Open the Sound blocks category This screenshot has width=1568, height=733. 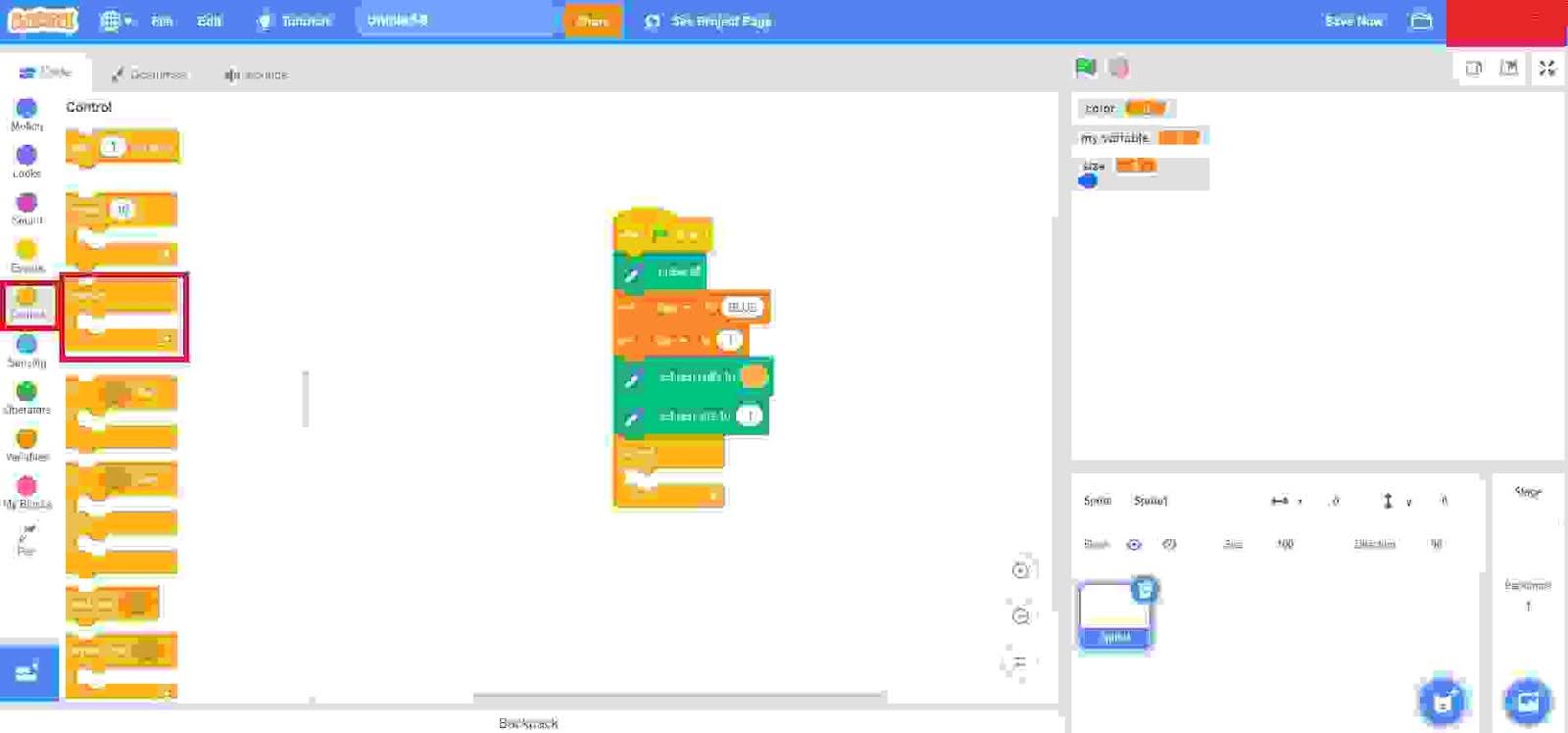click(26, 208)
